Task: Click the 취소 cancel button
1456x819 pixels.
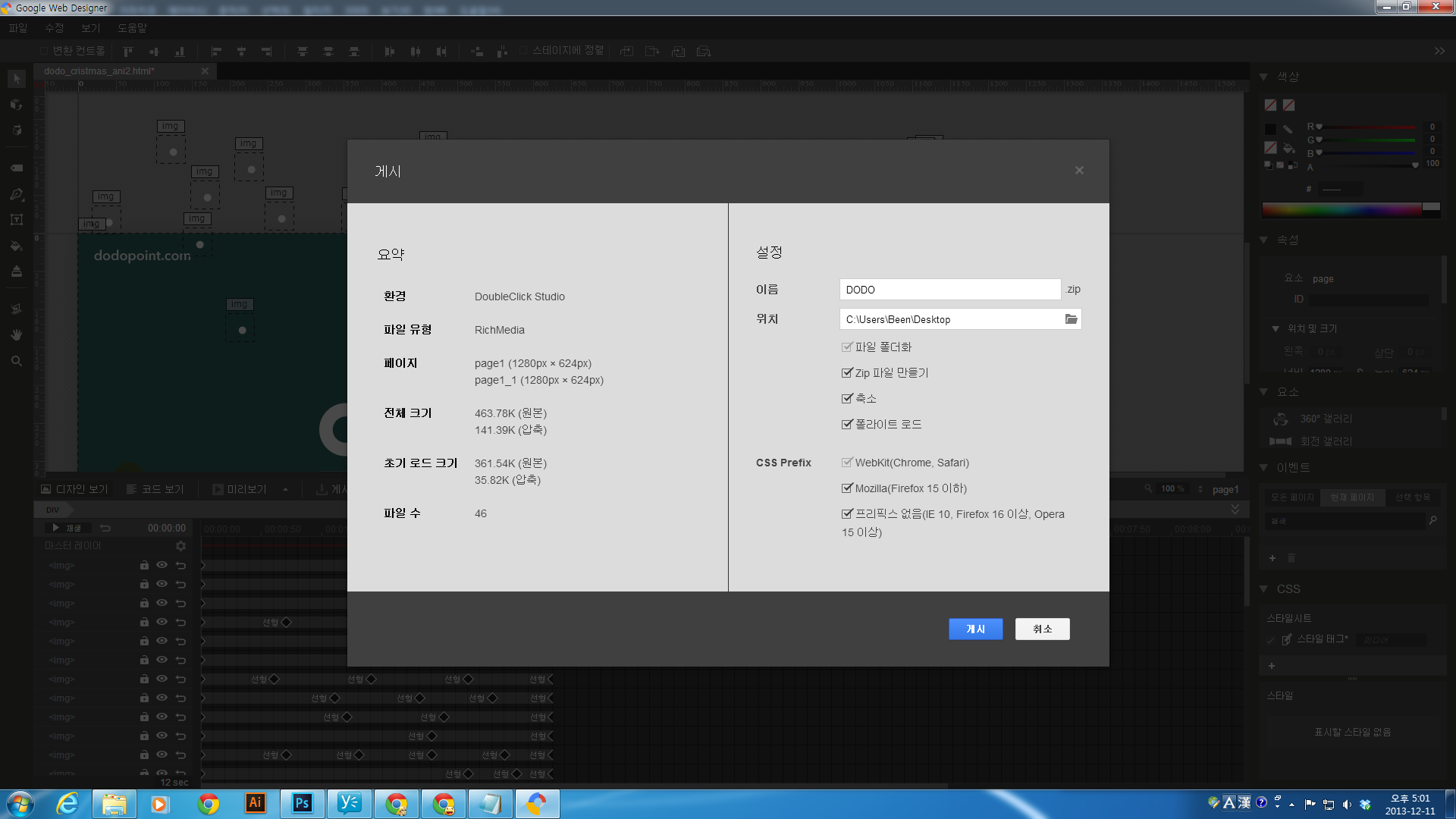Action: coord(1042,629)
